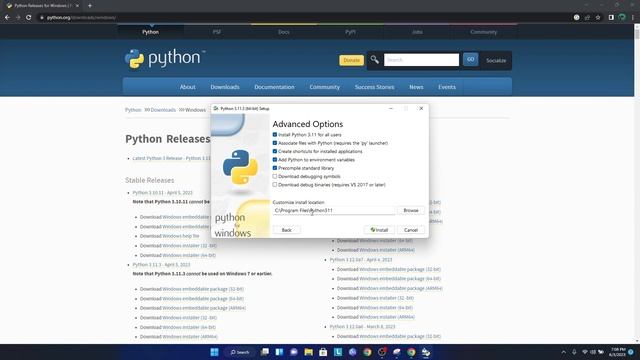Click the GO search button
Screen dimensions: 640x360
[x=471, y=60]
